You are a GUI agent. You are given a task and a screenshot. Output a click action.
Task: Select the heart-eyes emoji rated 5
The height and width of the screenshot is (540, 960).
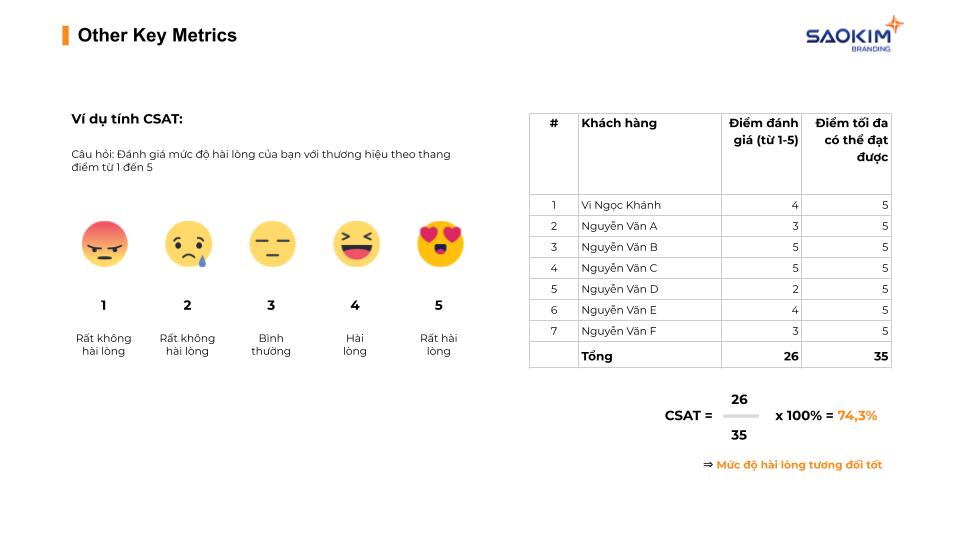tap(440, 244)
